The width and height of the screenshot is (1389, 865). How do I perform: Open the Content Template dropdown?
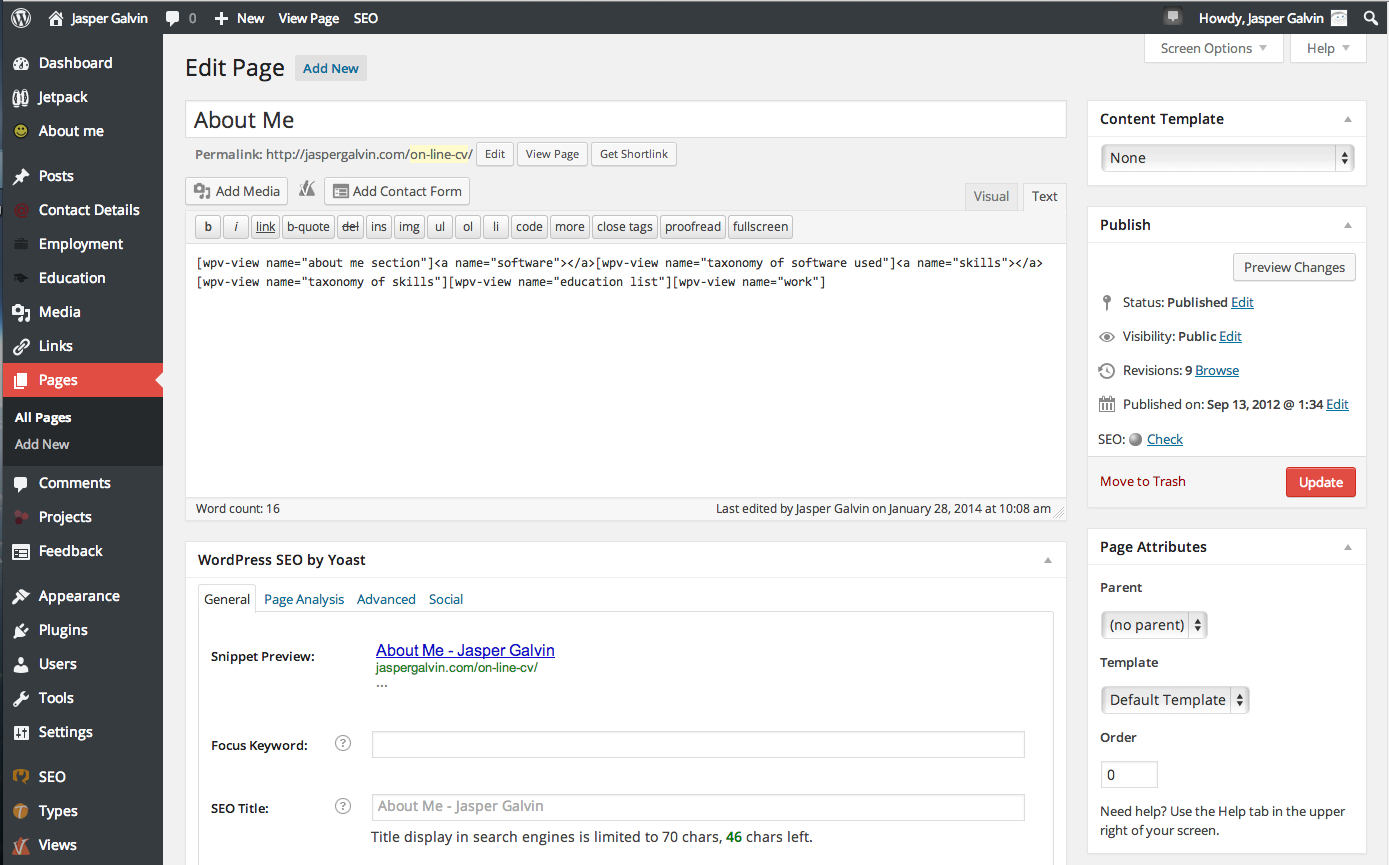1226,158
